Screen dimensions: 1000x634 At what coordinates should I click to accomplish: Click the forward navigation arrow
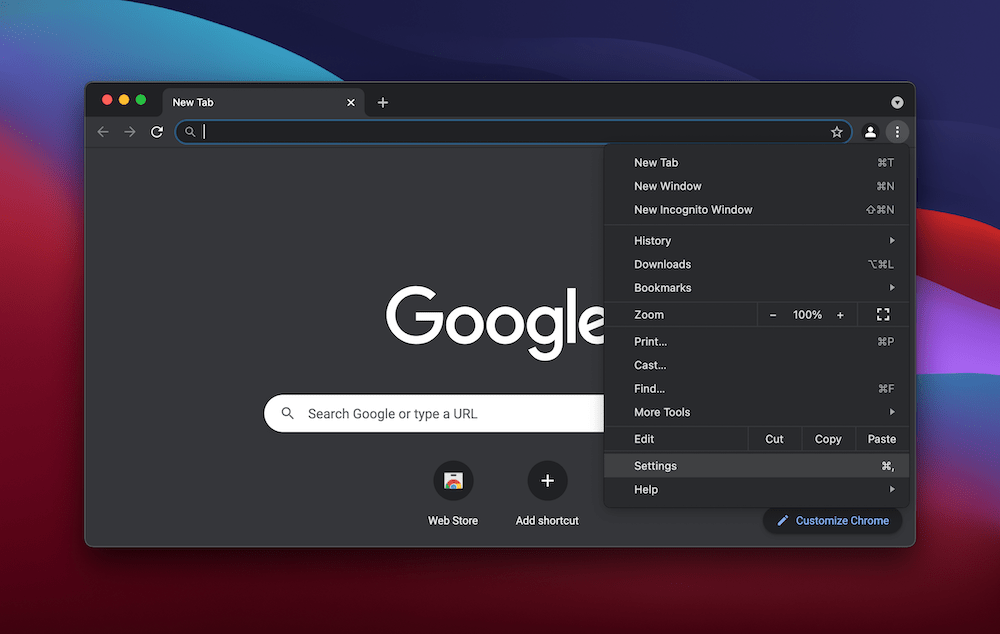(130, 131)
